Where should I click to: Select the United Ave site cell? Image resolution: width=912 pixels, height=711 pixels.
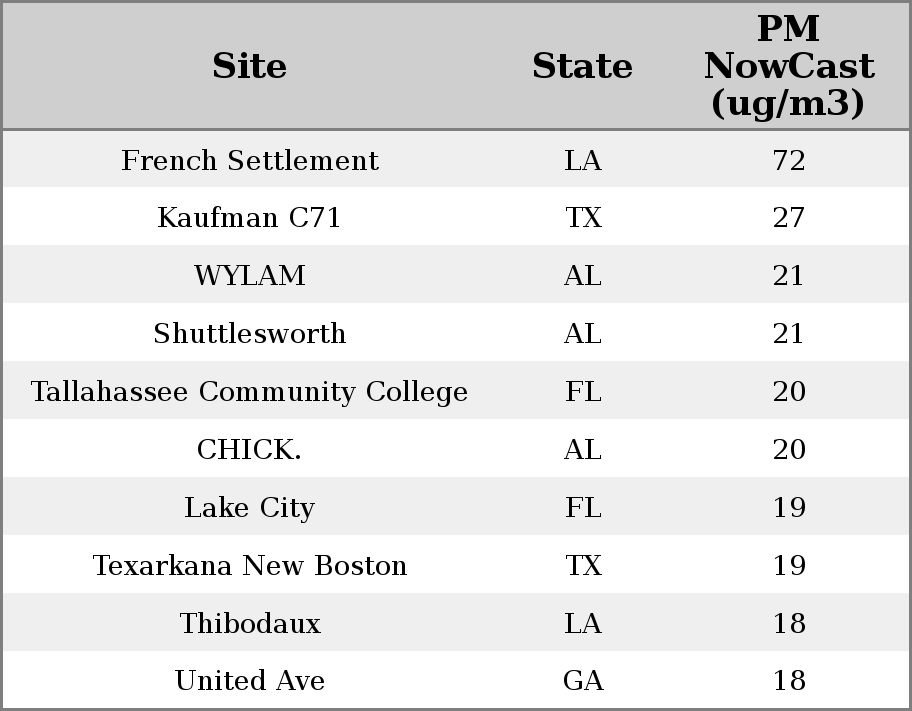pos(250,681)
